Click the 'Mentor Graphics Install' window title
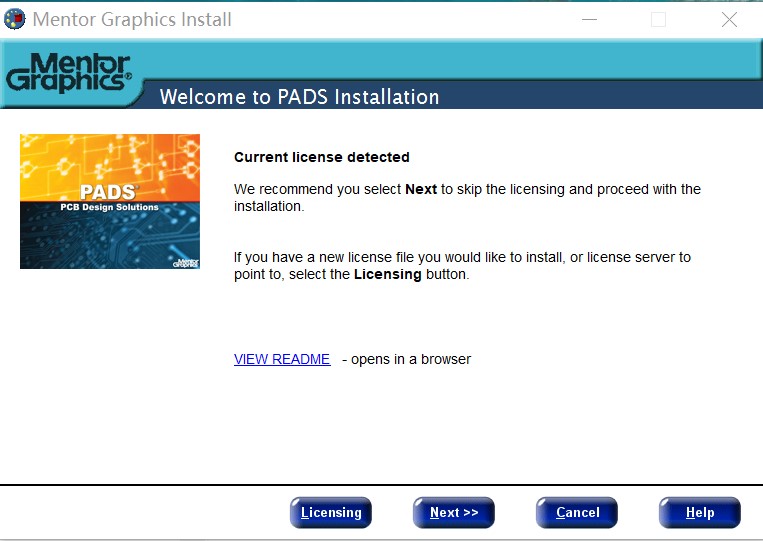763x541 pixels. (132, 19)
